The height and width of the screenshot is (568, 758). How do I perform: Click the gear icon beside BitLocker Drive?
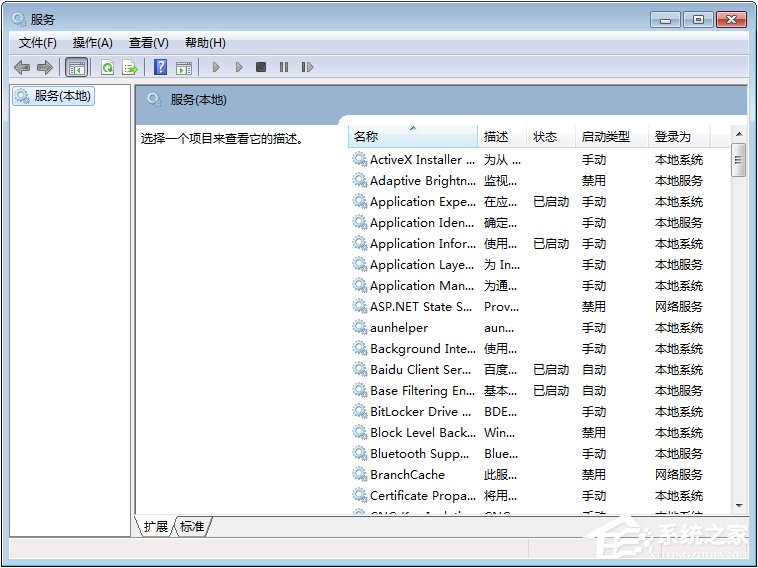coord(359,411)
